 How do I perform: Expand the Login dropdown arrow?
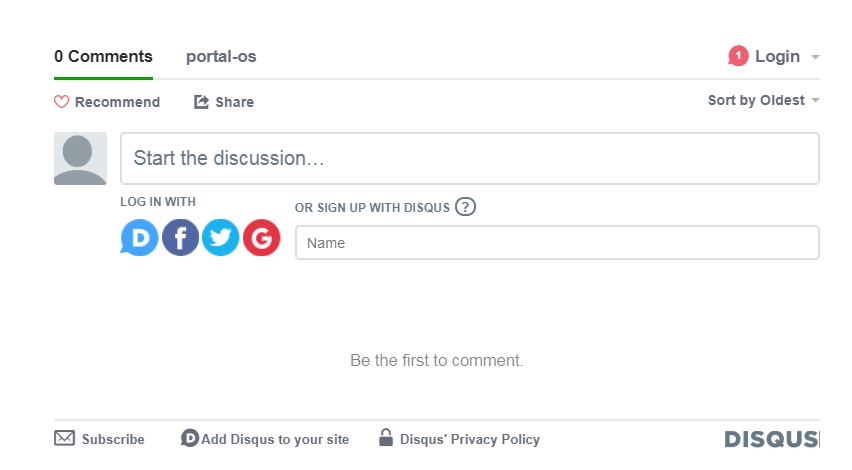(x=815, y=57)
